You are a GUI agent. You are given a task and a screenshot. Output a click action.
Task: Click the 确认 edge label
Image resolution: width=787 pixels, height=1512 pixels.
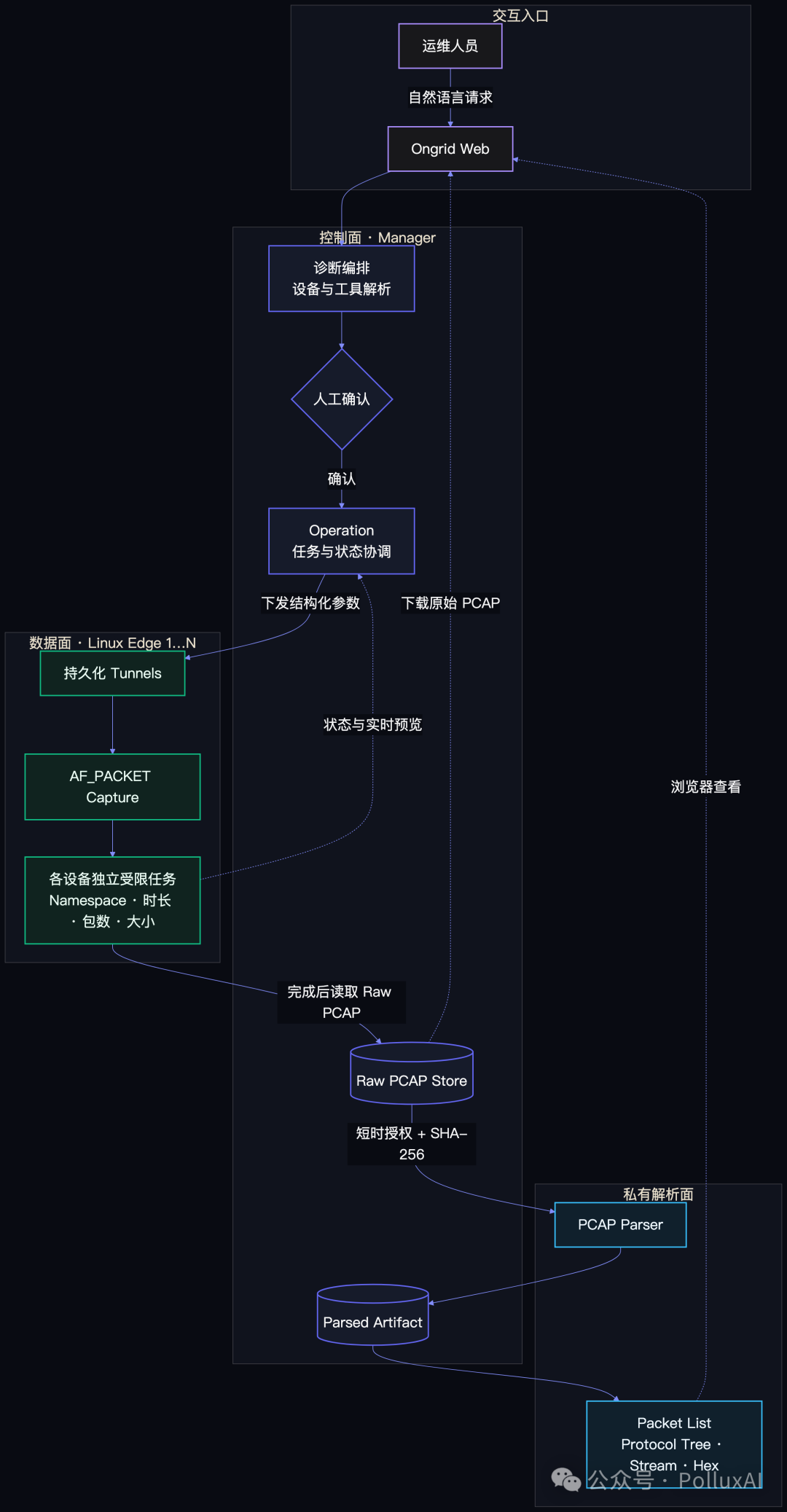point(342,479)
